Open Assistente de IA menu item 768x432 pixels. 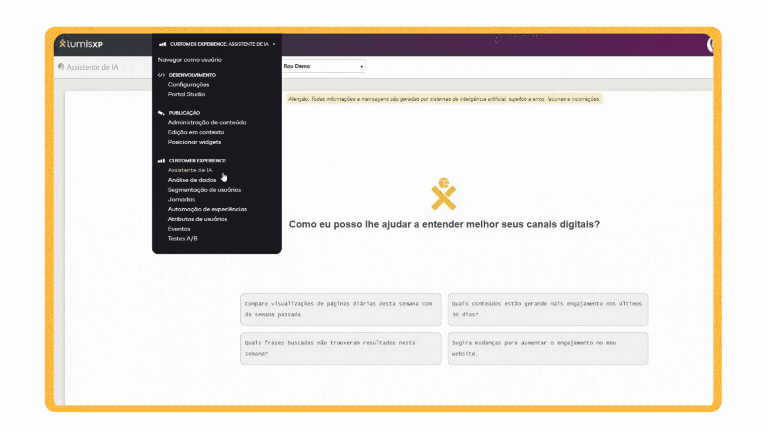[190, 170]
